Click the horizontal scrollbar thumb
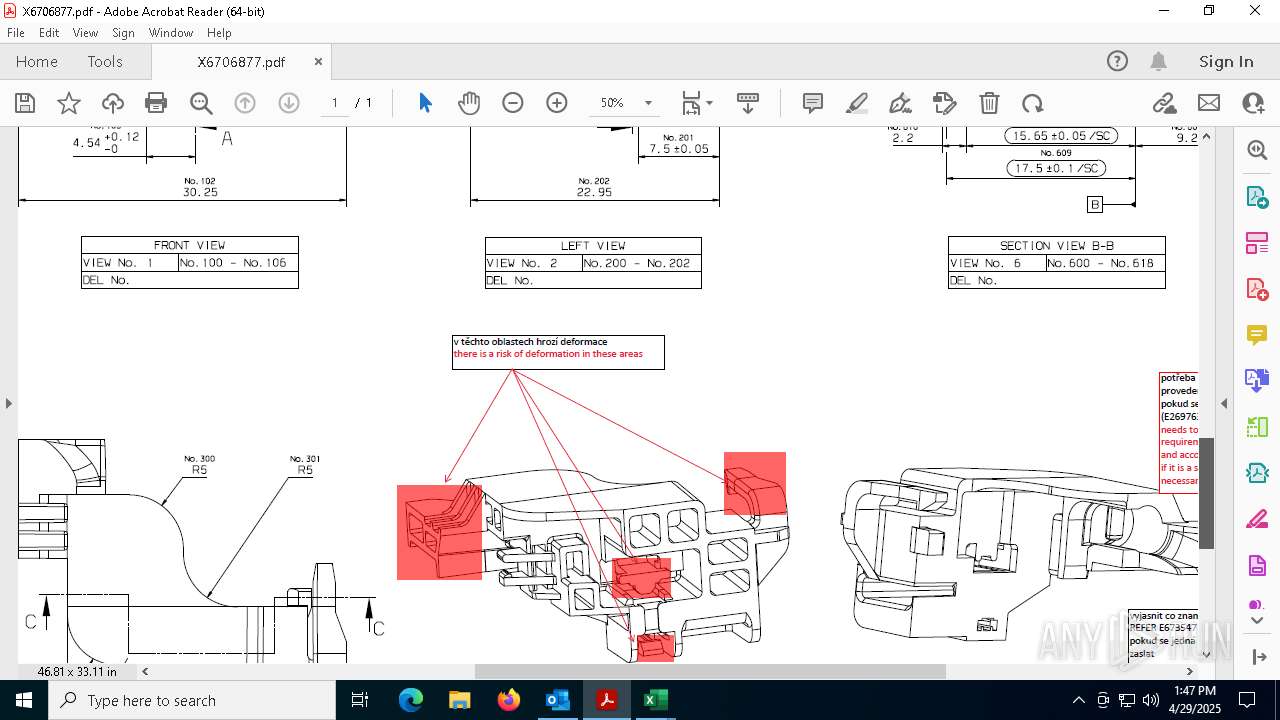Viewport: 1280px width, 720px height. tap(709, 671)
